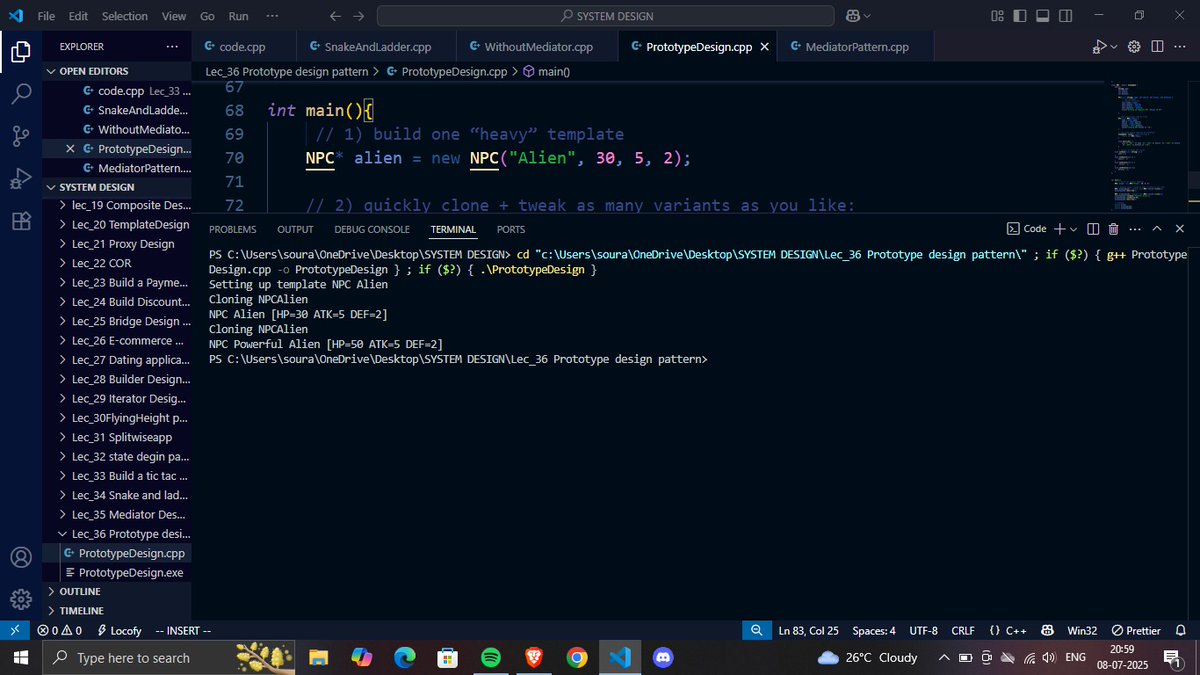Viewport: 1200px width, 675px height.
Task: Click the Windows Start button
Action: (x=20, y=658)
